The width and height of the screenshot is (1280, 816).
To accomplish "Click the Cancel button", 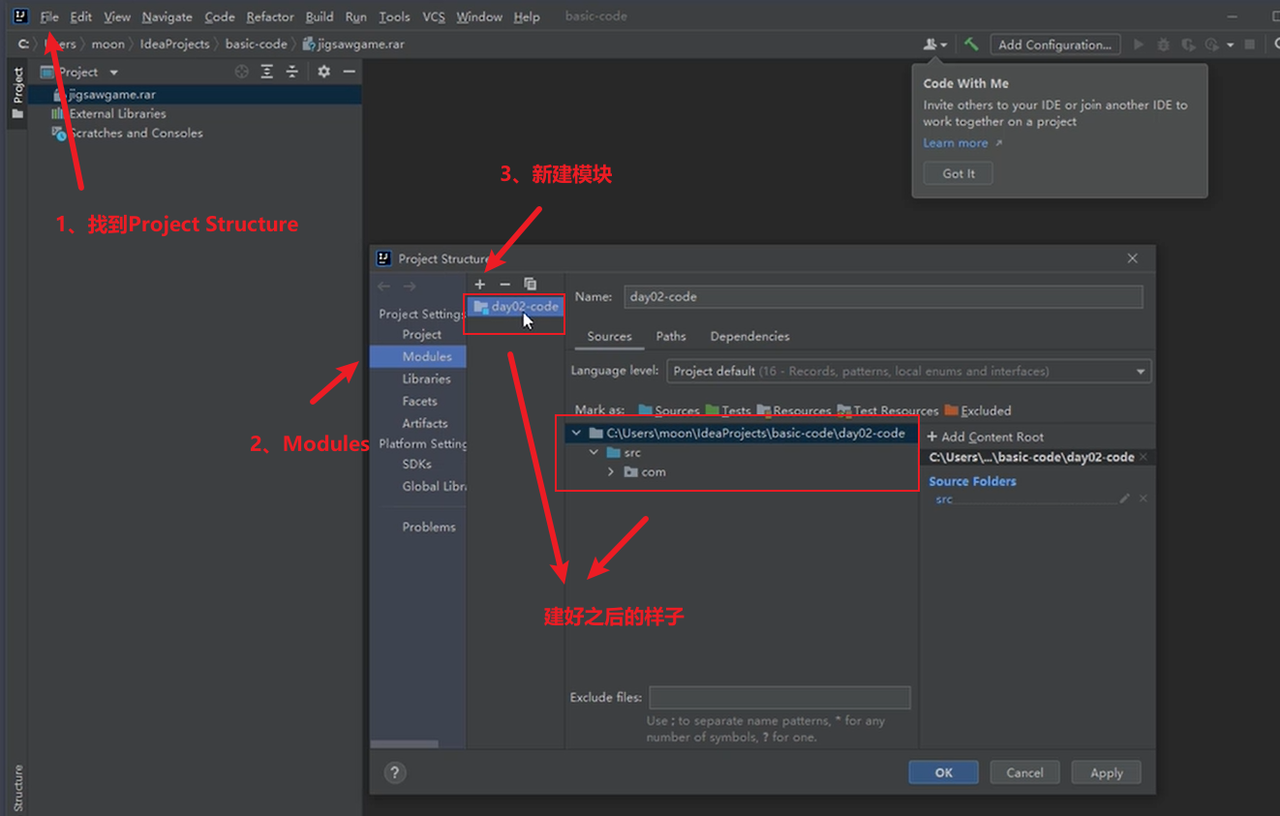I will click(1025, 773).
